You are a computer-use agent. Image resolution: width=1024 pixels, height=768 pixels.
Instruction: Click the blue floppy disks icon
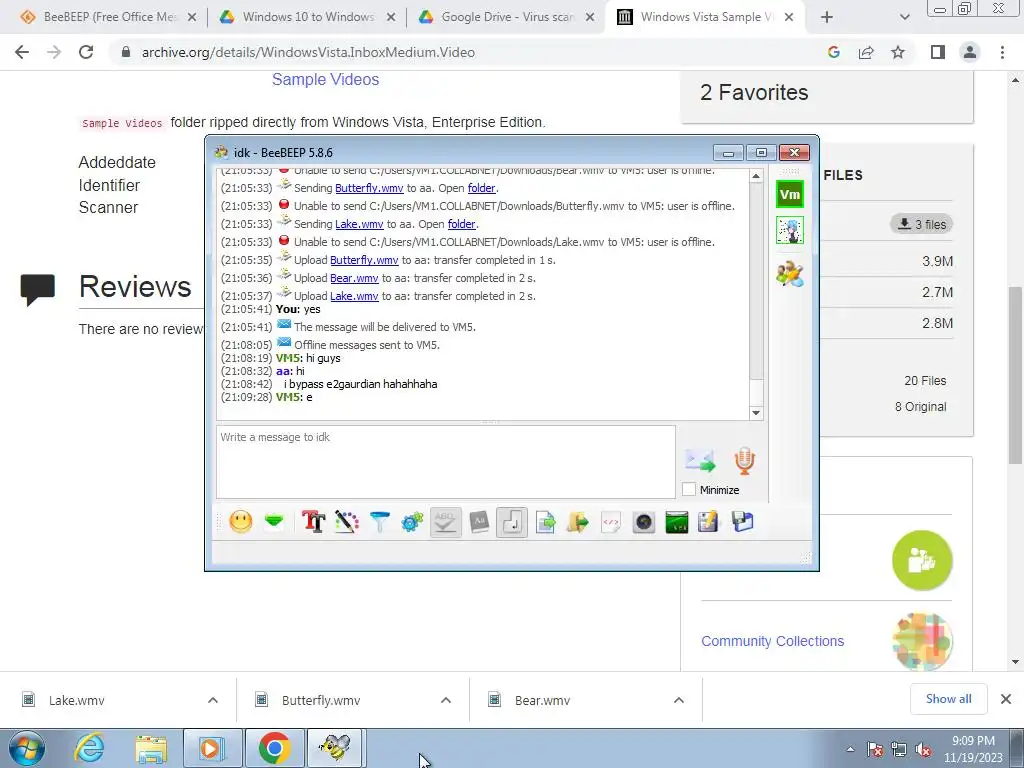[x=743, y=522]
